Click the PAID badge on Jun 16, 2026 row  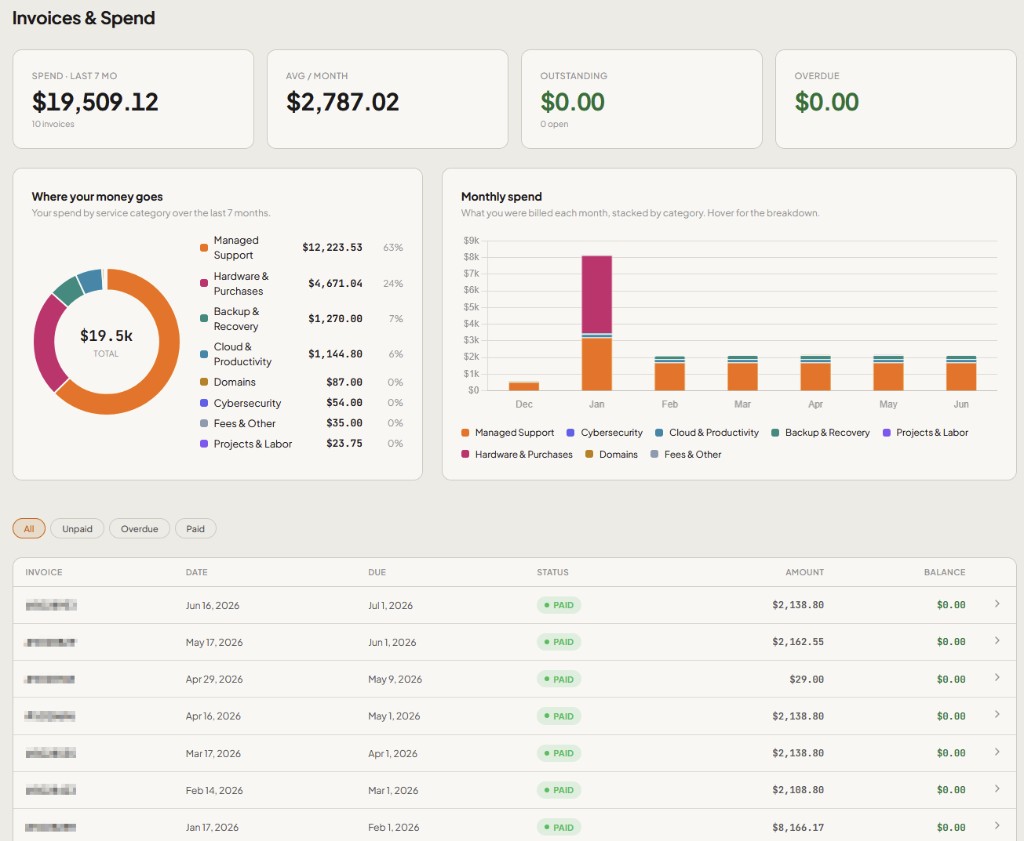(559, 605)
